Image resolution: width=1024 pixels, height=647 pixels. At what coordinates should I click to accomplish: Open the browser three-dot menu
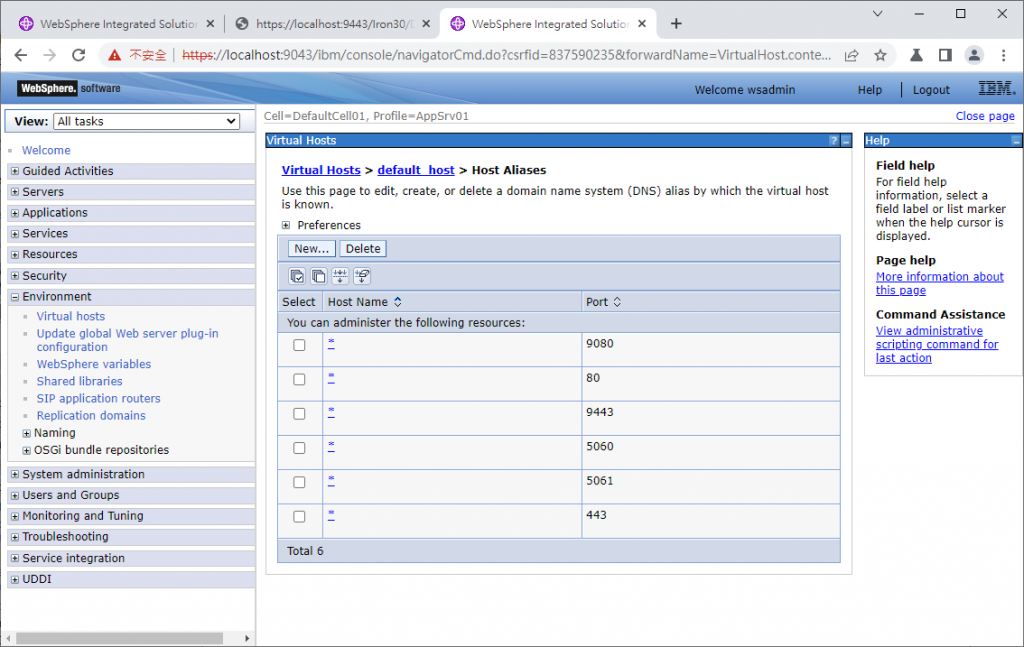1004,55
